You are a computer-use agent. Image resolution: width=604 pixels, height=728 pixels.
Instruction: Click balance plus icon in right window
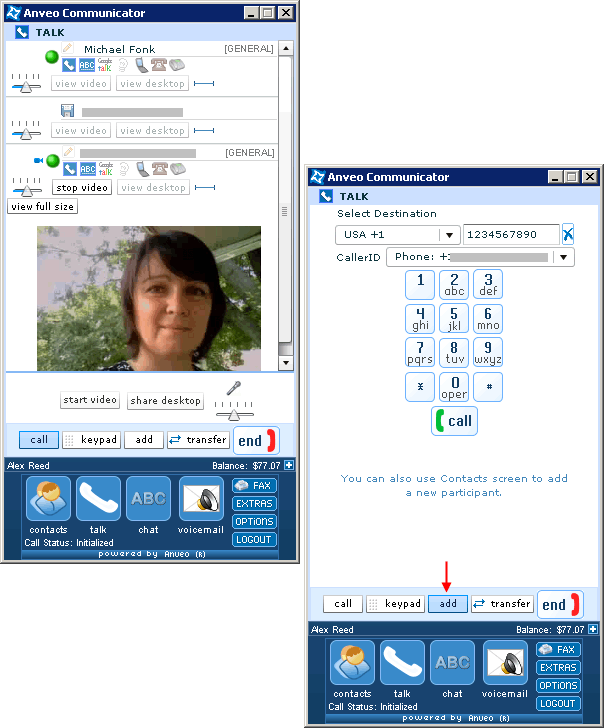[x=593, y=629]
